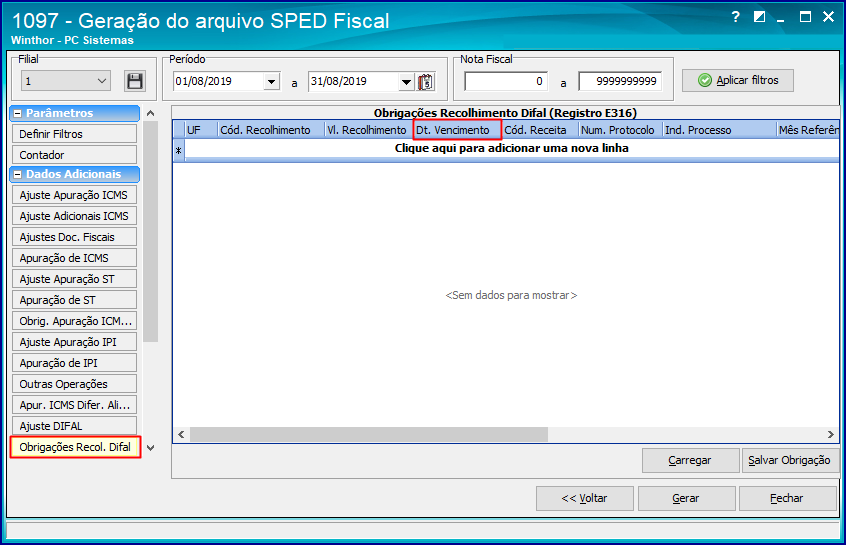Image resolution: width=846 pixels, height=545 pixels.
Task: Click the Fechar button
Action: coord(787,498)
